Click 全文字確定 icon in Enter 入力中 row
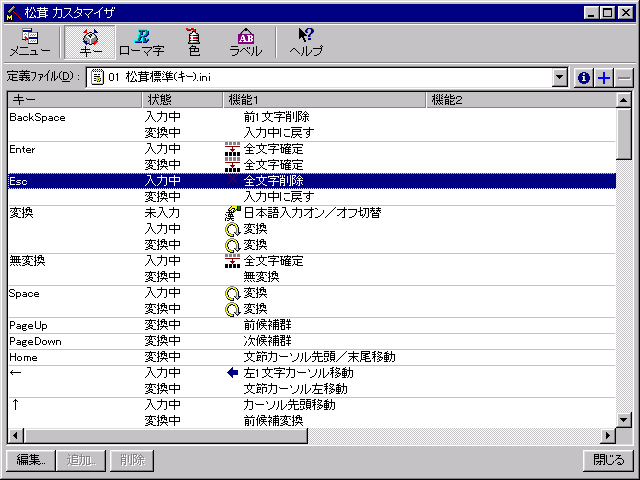Image resolution: width=640 pixels, height=480 pixels. coord(232,149)
